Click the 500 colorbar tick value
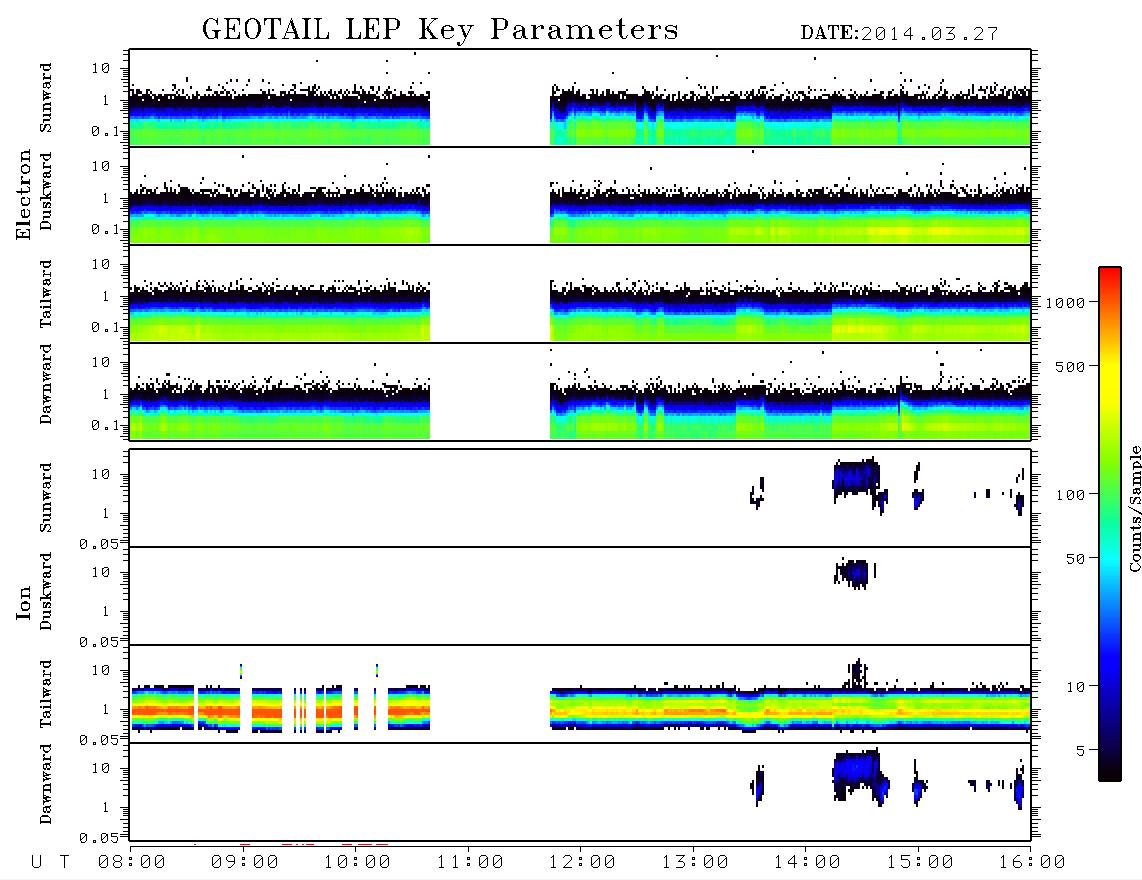Image resolution: width=1142 pixels, height=880 pixels. 1070,367
